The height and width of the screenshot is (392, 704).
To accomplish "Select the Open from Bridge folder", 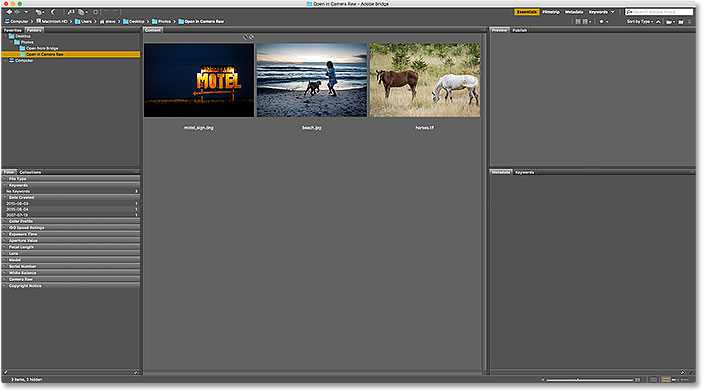I will (x=42, y=48).
